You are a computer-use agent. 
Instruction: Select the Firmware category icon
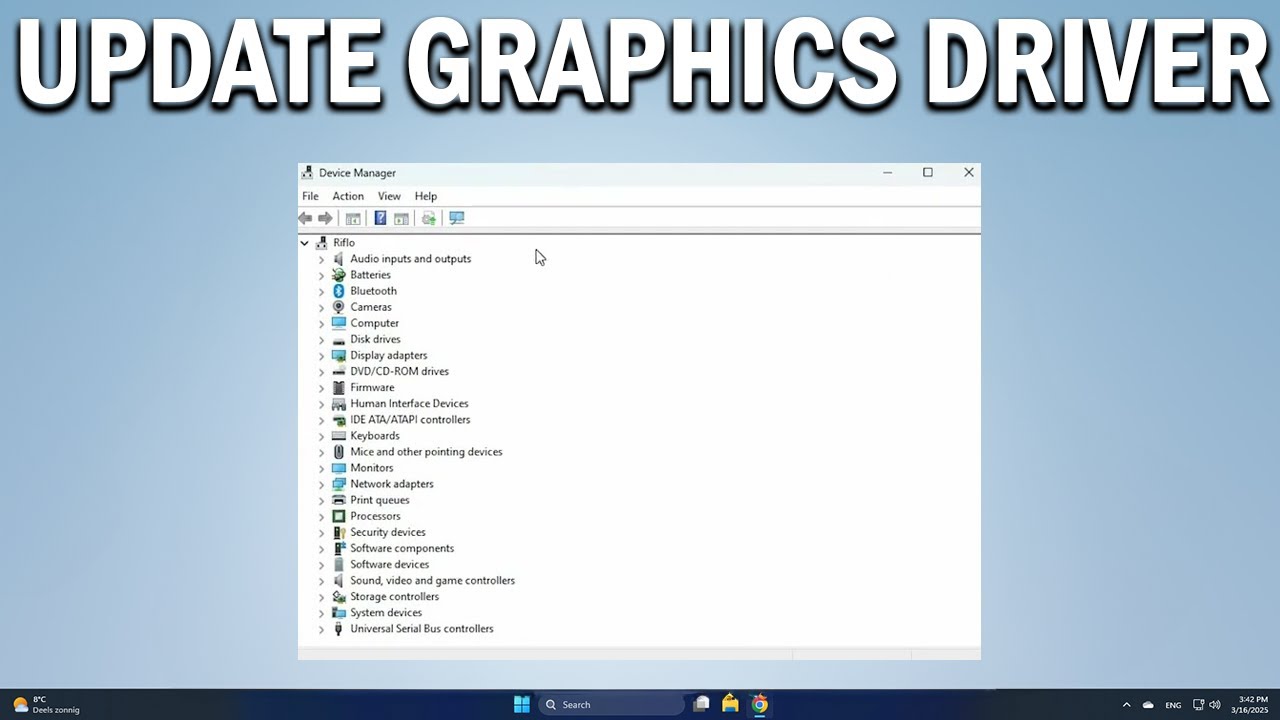click(x=339, y=388)
